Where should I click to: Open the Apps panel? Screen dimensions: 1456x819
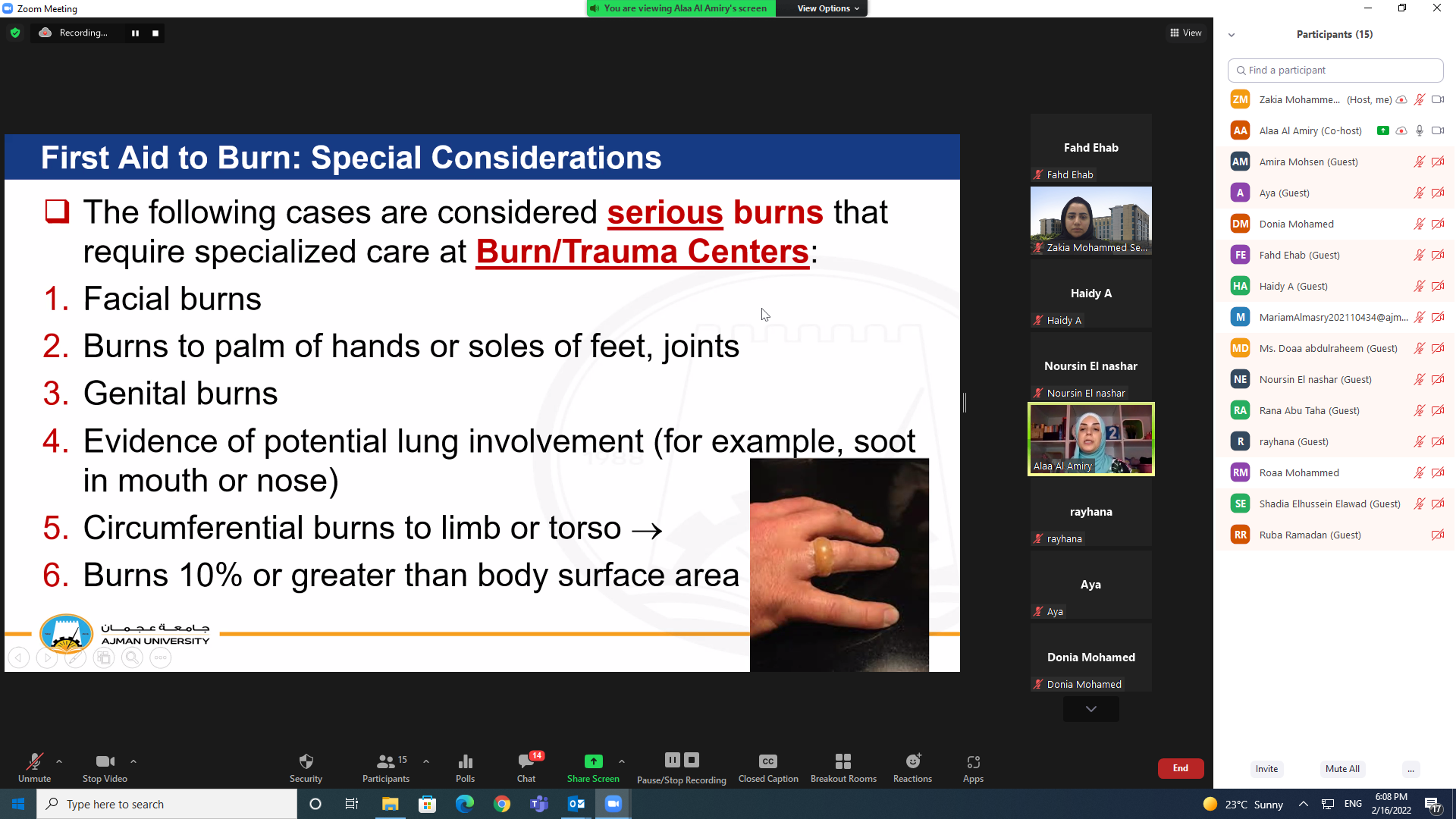(973, 767)
